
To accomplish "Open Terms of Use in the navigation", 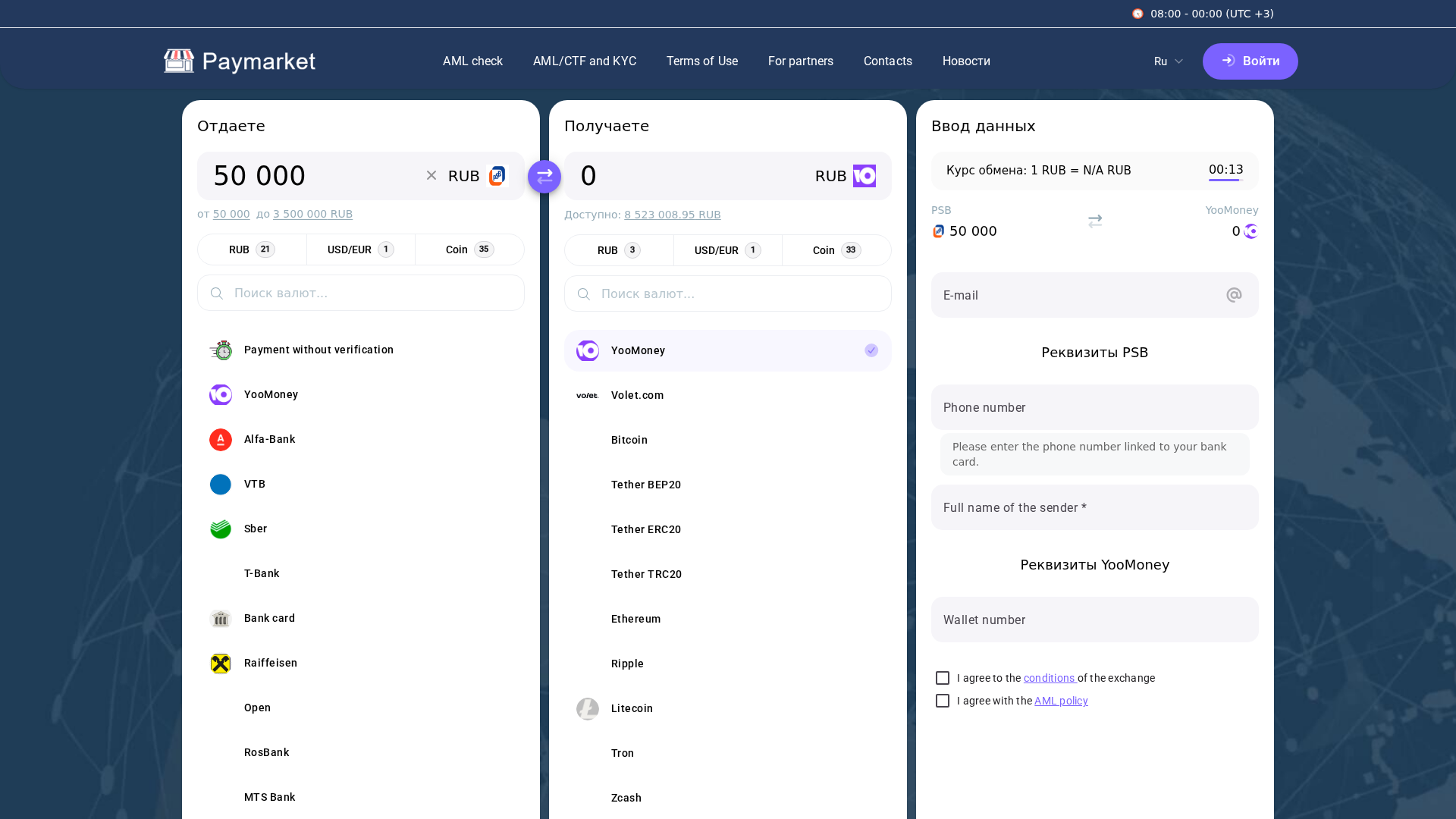I will coord(702,61).
